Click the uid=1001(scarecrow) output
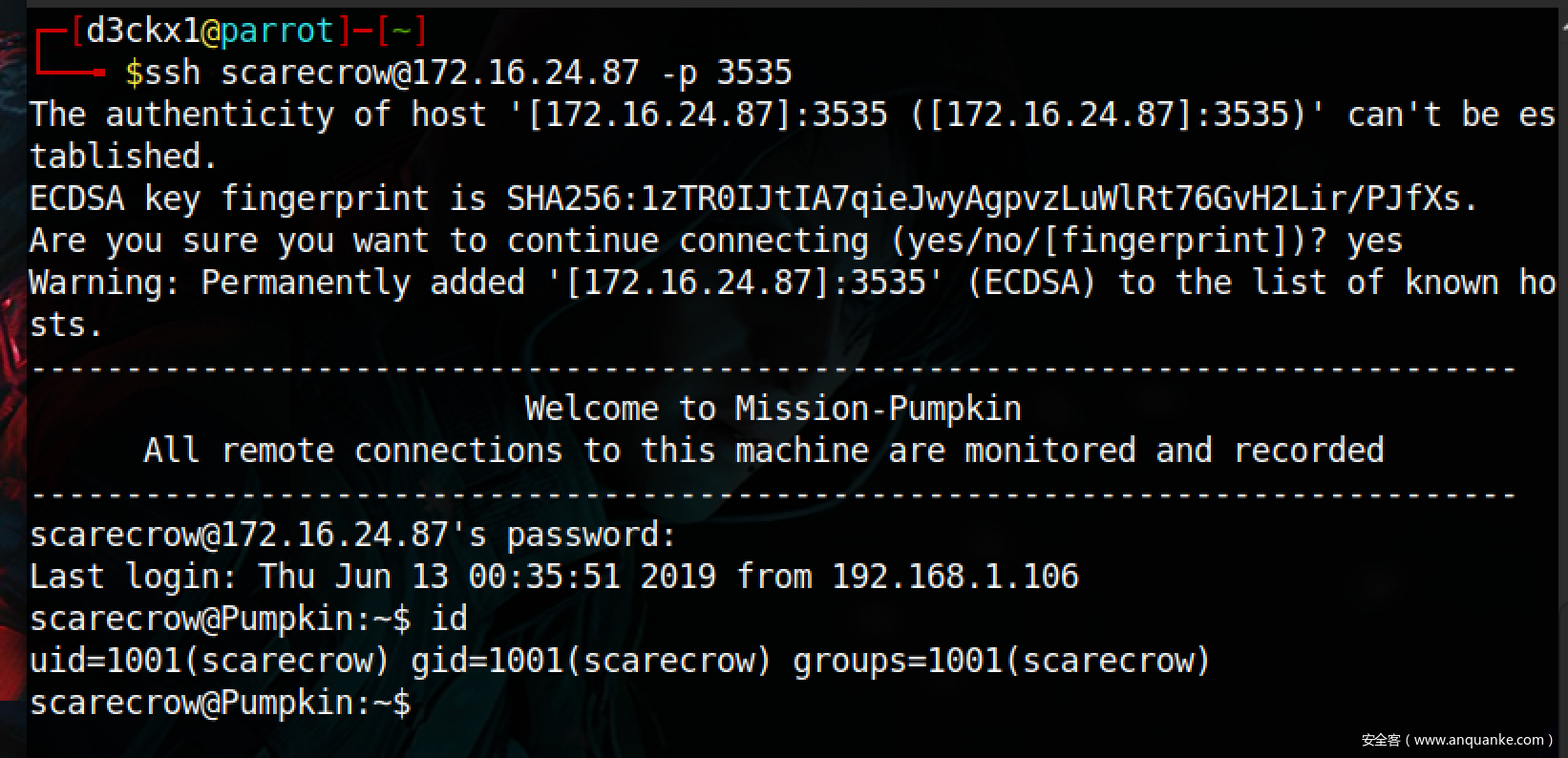Image resolution: width=1568 pixels, height=758 pixels. pyautogui.click(x=209, y=661)
